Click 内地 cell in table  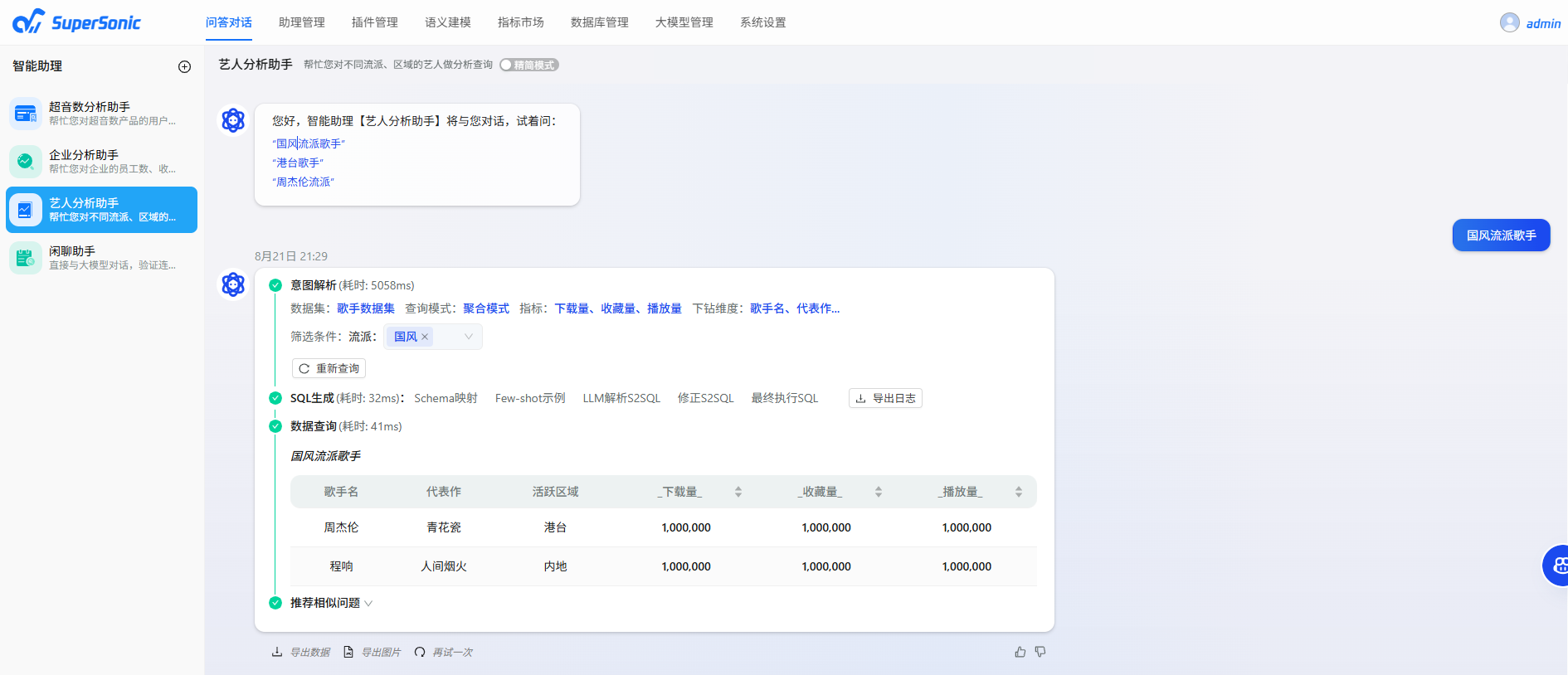[x=555, y=566]
